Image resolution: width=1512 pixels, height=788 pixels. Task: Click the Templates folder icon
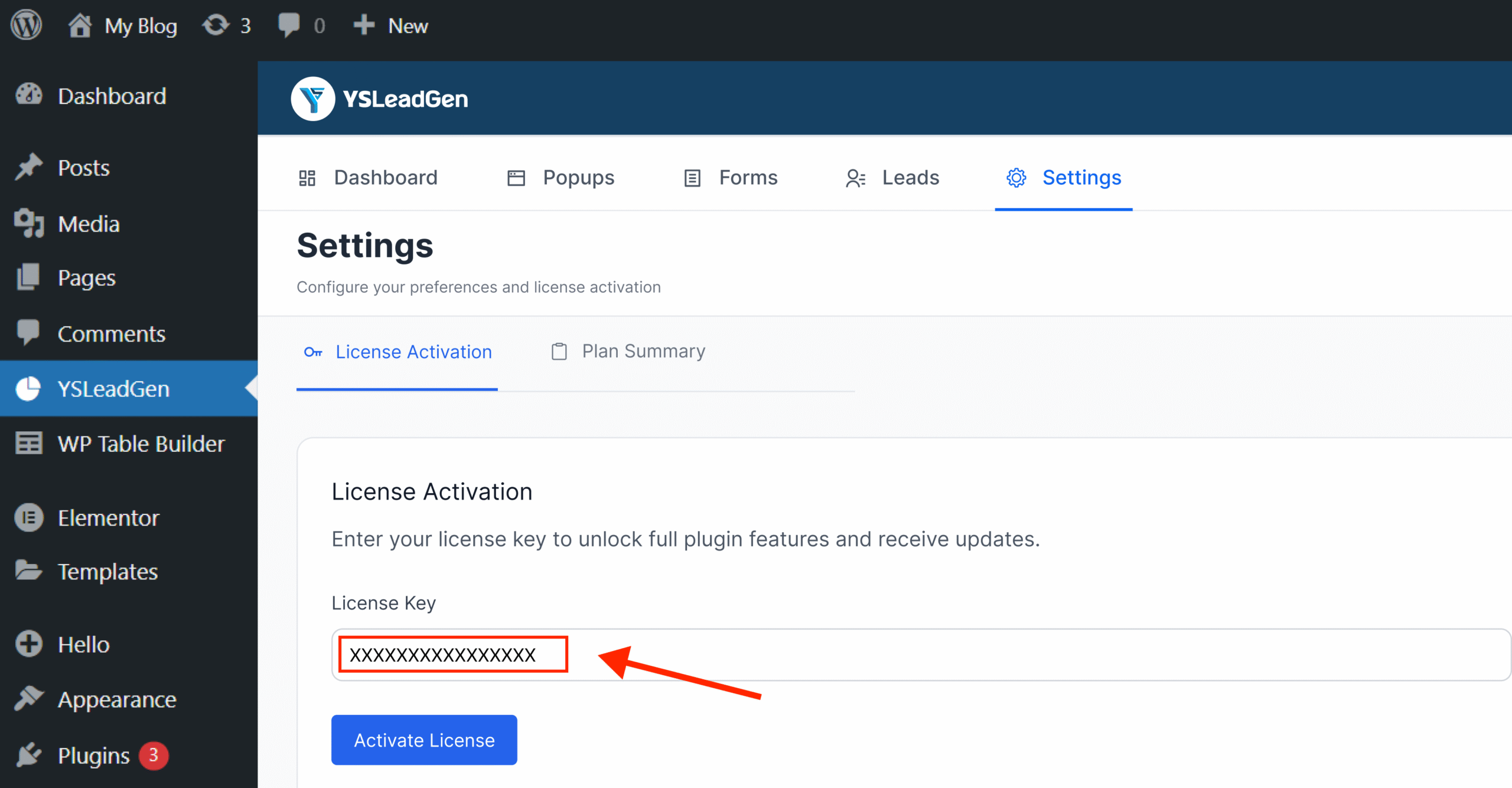tap(29, 571)
